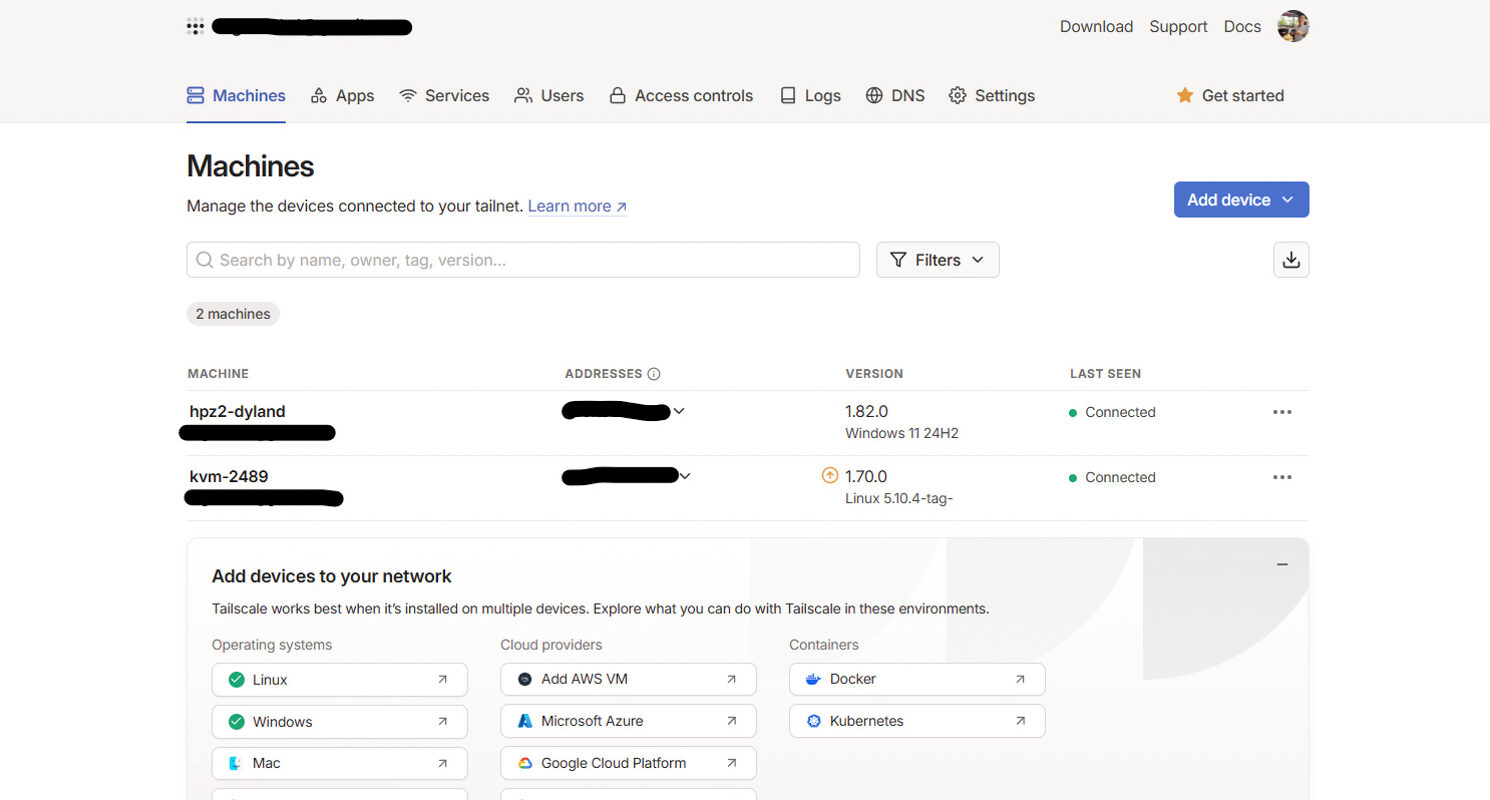Switch to the Apps tab
The image size is (1490, 800).
tap(342, 96)
